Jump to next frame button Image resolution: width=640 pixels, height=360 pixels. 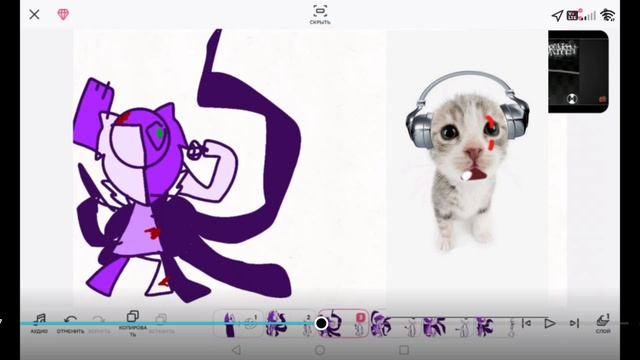574,323
